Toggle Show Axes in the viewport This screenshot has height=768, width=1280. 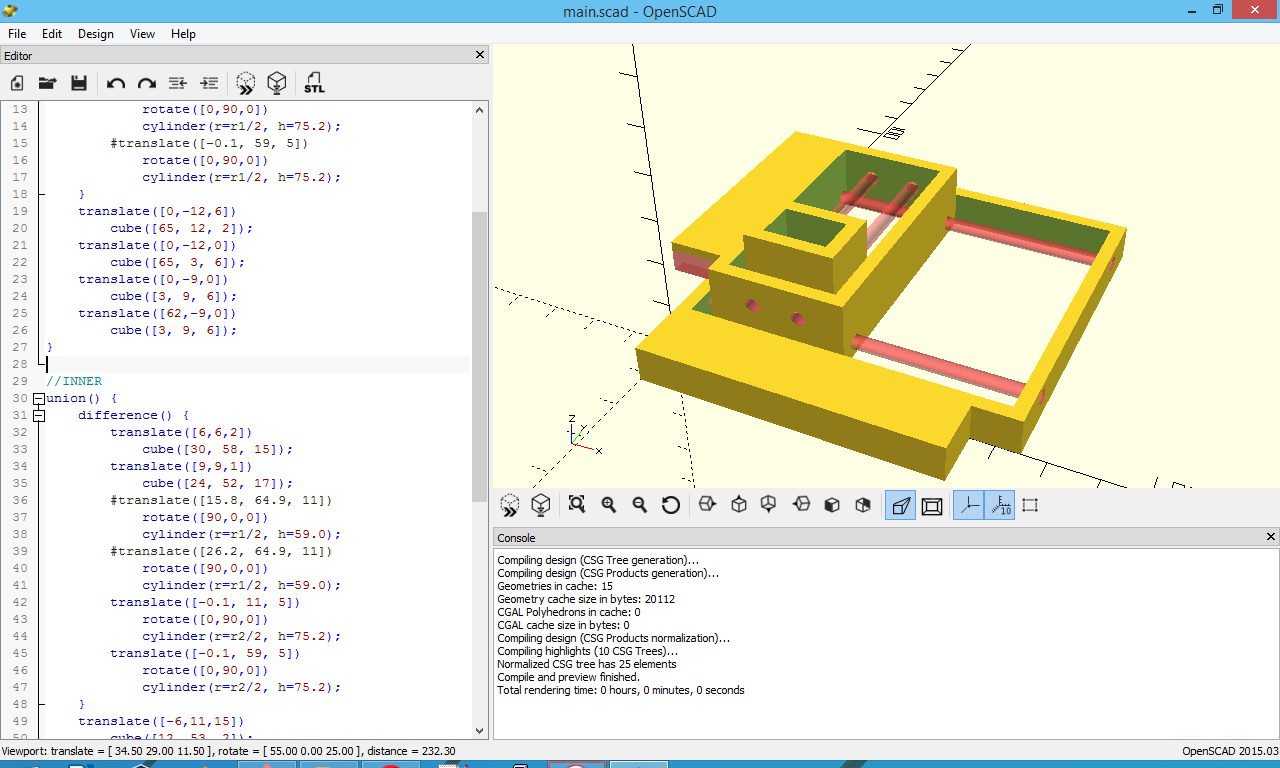tap(968, 505)
